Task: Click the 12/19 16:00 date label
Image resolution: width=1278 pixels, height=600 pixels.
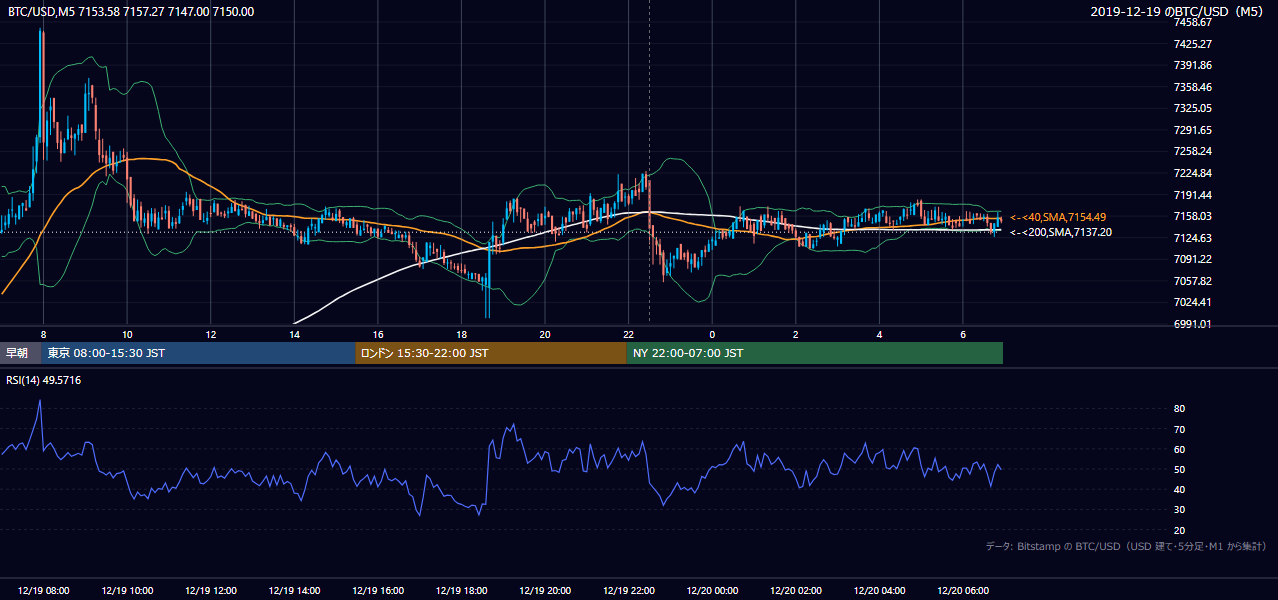Action: 378,591
